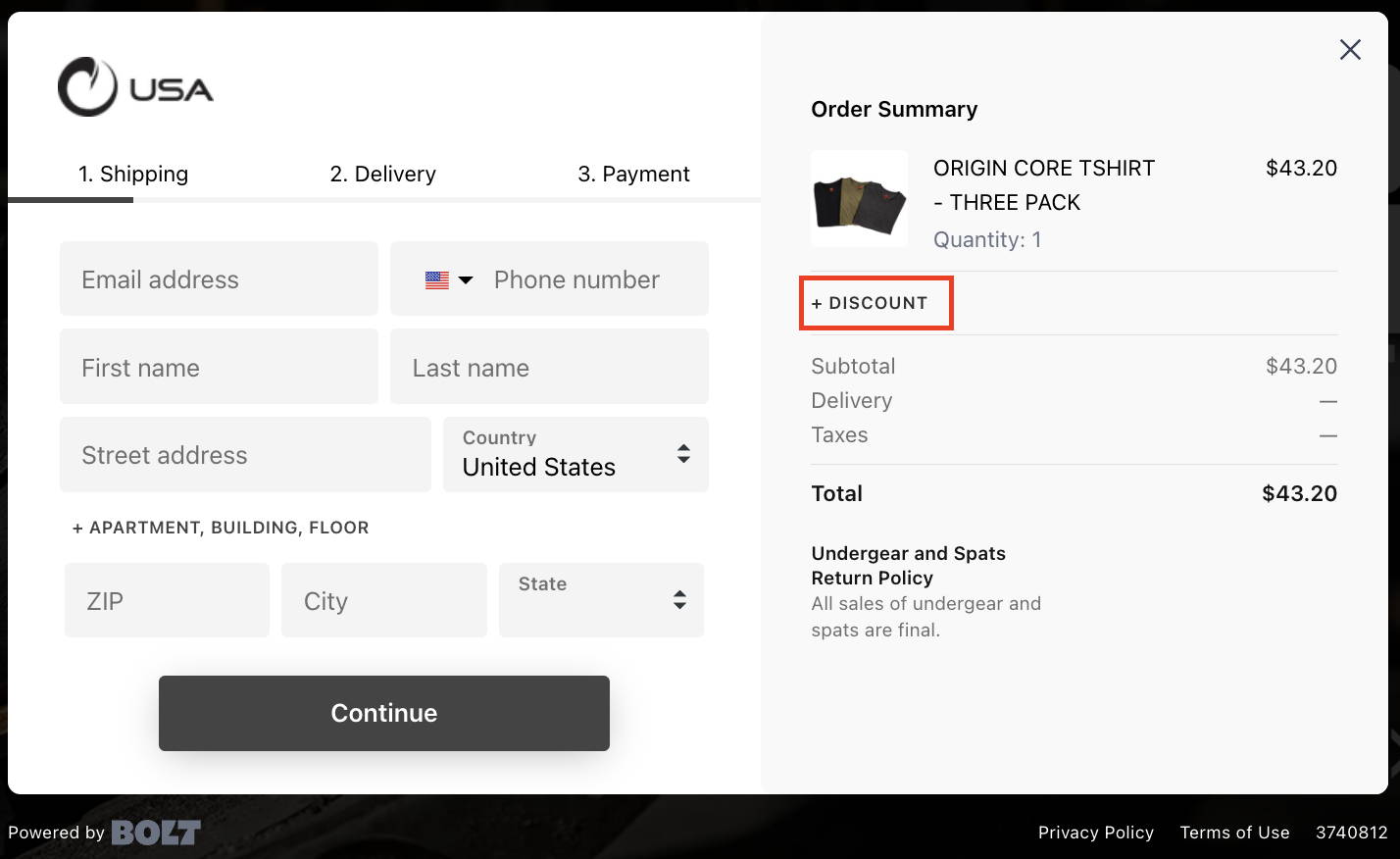Click the ZIP code field

[x=167, y=600]
